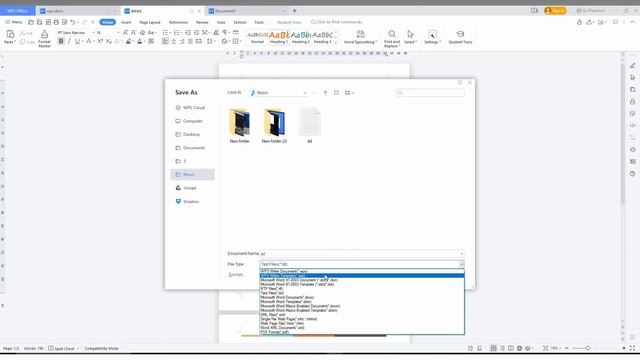Choose Word XML Document (*.xml) file type

click(x=362, y=328)
